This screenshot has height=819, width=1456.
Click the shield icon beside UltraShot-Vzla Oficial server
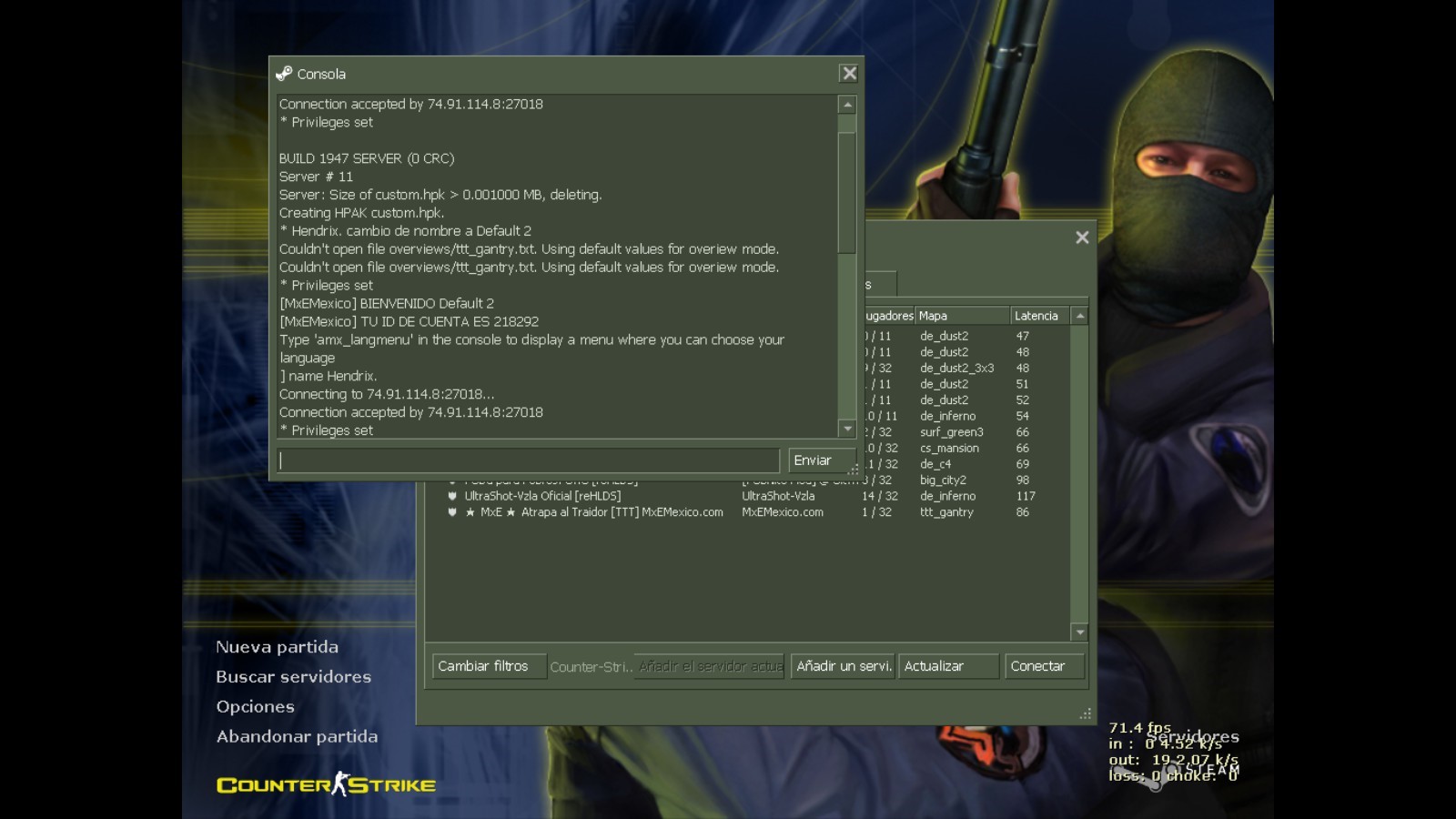[x=452, y=496]
